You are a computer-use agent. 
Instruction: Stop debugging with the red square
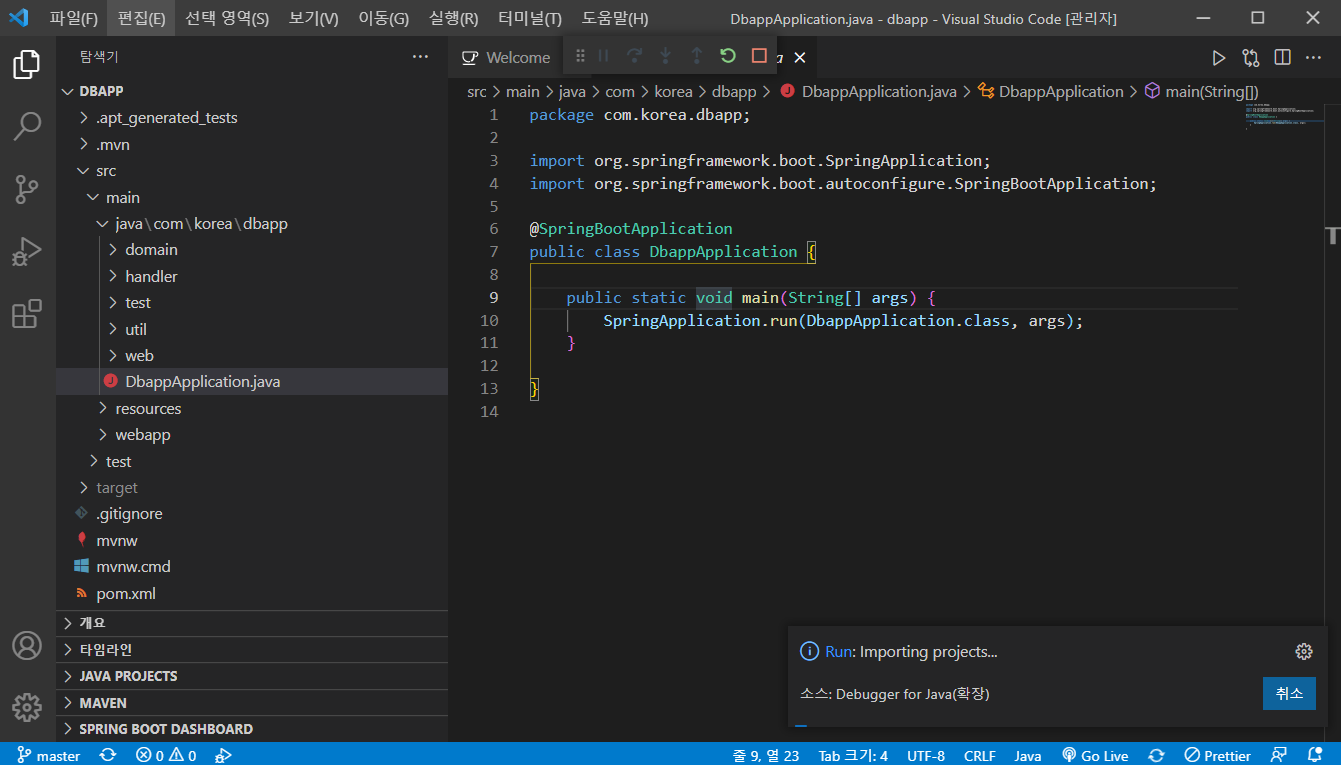(759, 56)
